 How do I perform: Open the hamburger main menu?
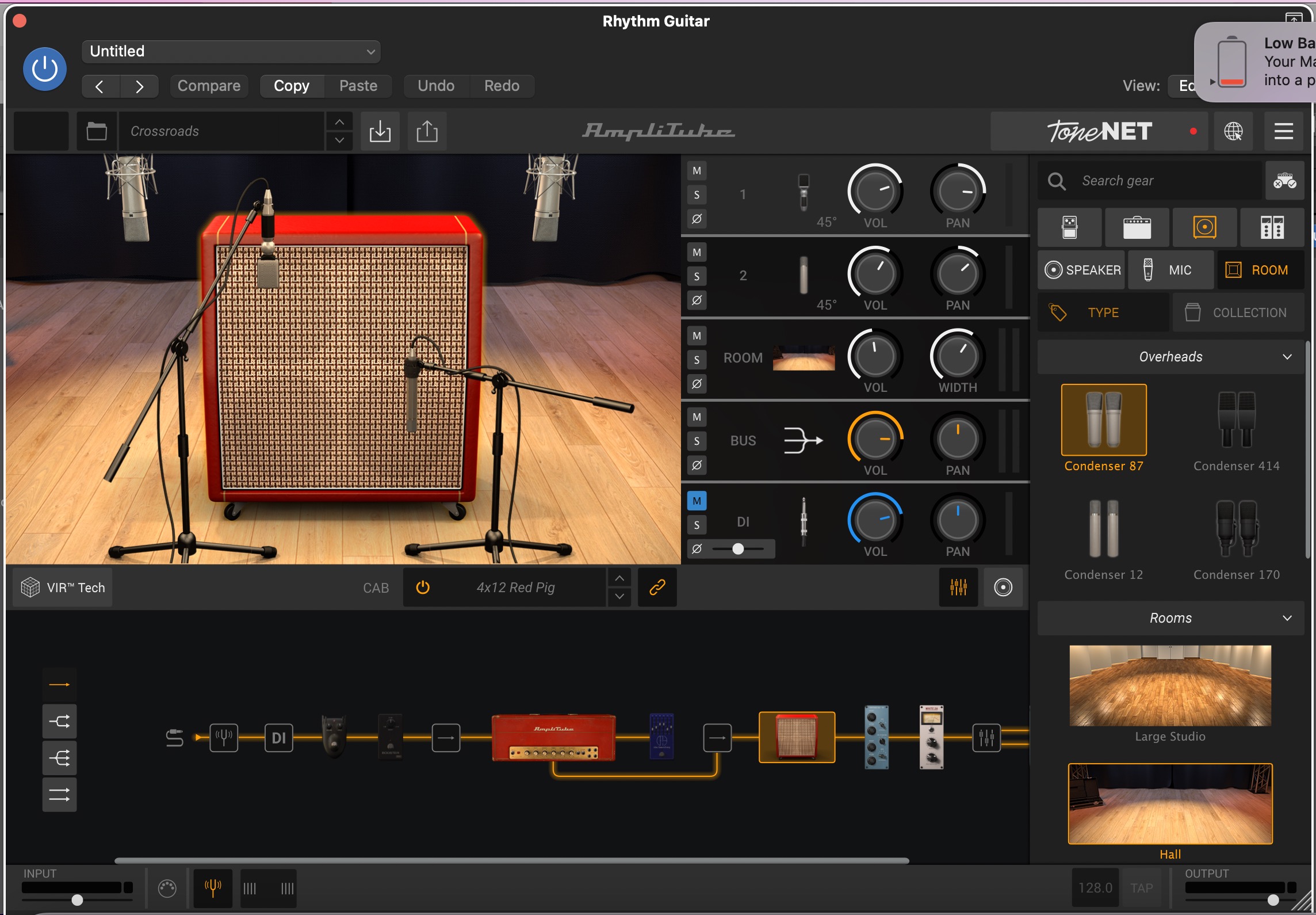pyautogui.click(x=1284, y=131)
